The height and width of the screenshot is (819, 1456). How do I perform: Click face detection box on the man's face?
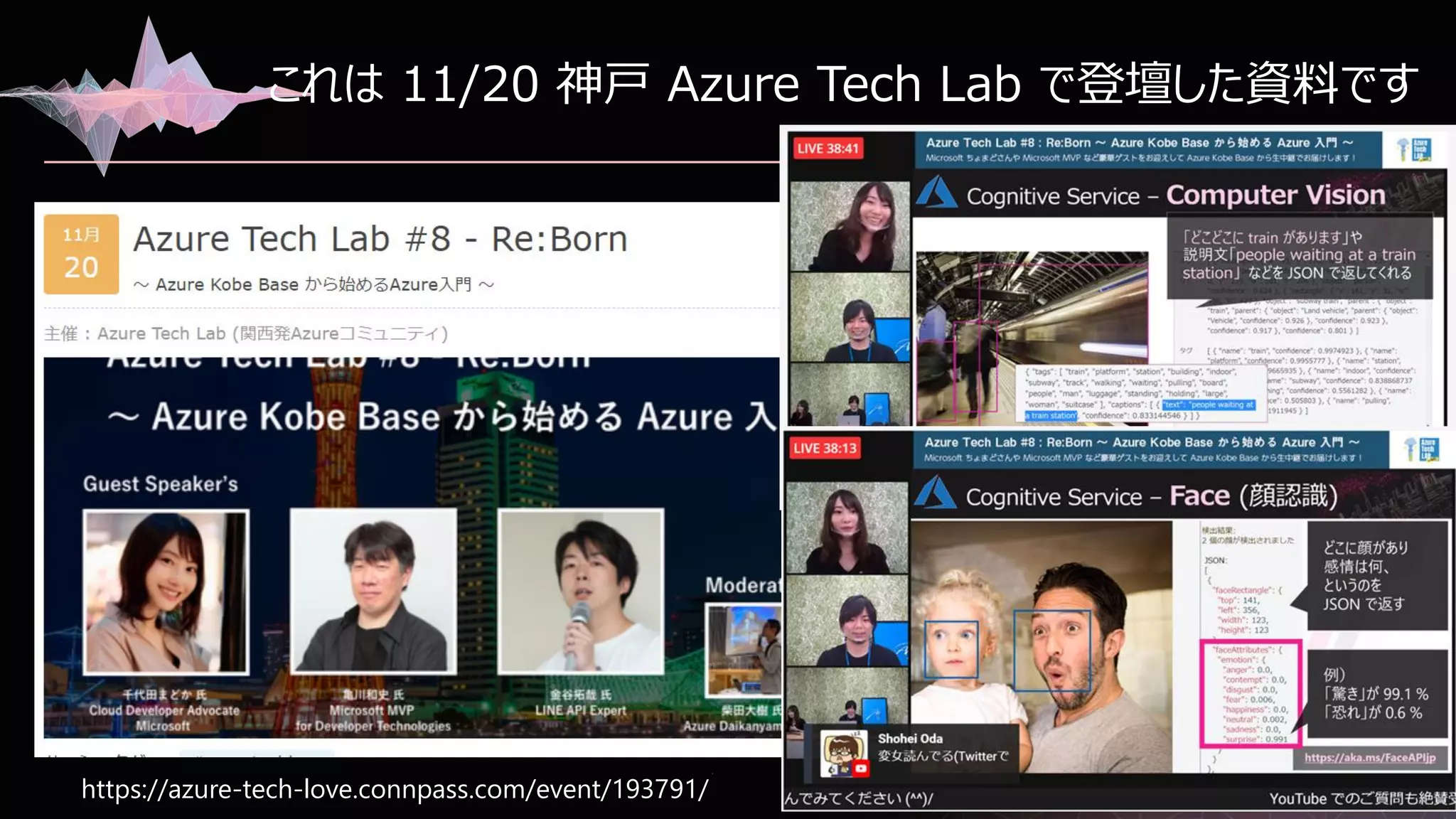[1051, 651]
